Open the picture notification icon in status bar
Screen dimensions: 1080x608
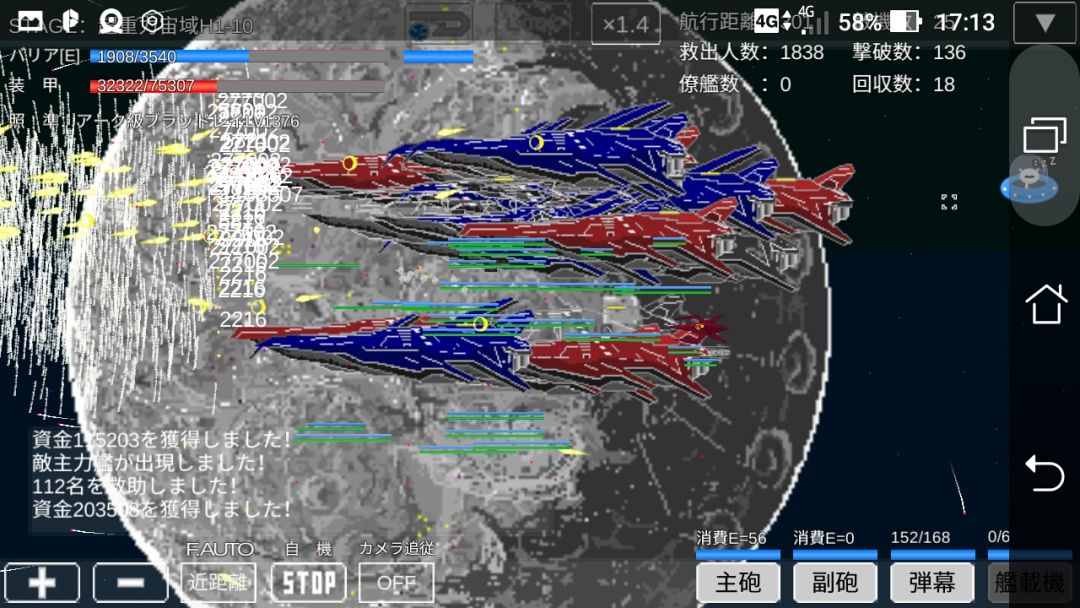(30, 21)
